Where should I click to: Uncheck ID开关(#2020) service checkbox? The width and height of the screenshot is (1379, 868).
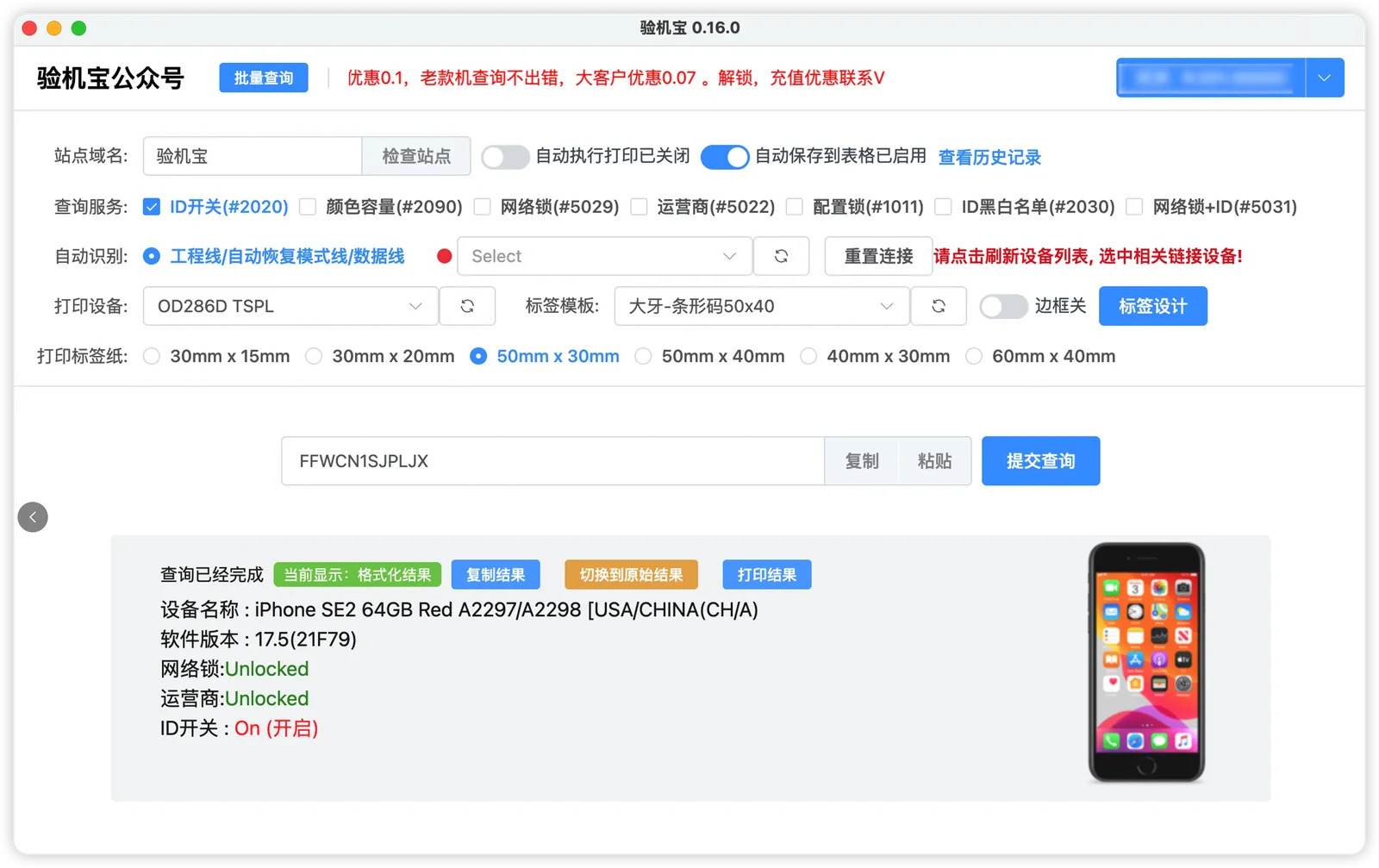(152, 207)
